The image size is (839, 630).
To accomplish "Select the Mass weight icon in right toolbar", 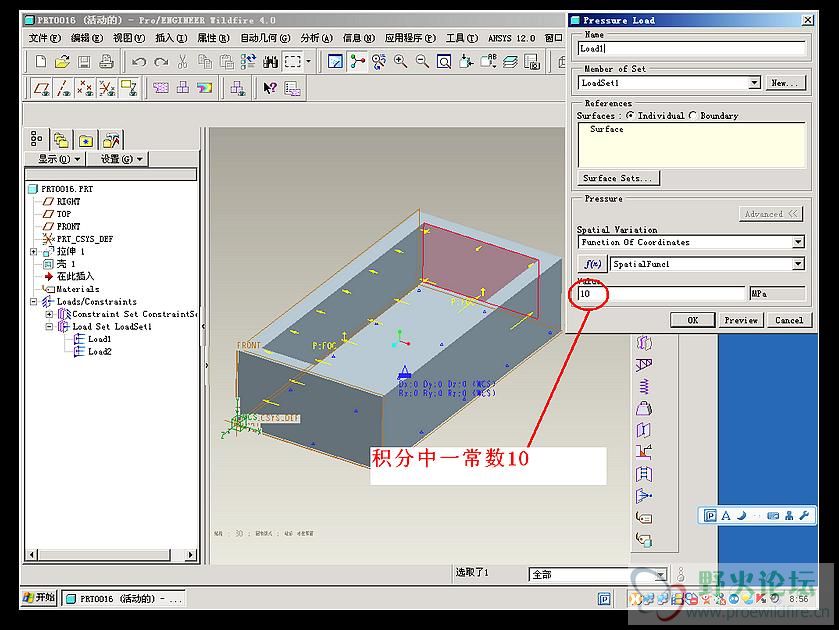I will point(644,408).
